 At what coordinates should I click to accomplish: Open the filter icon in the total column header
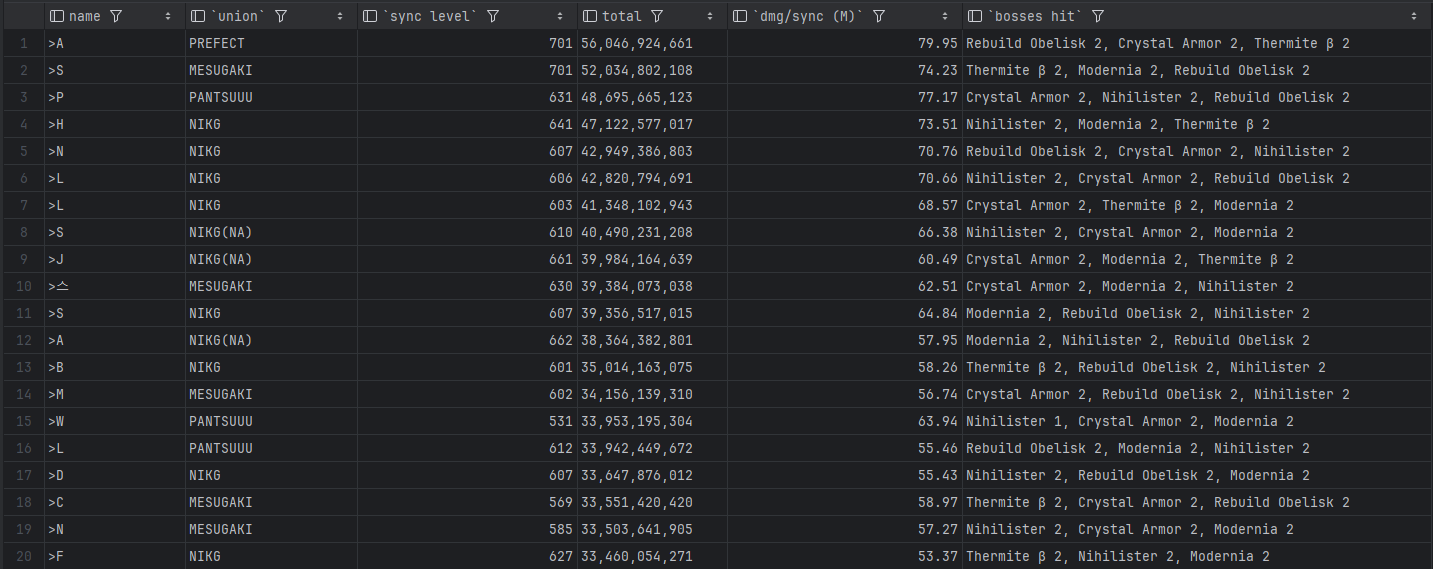point(657,17)
